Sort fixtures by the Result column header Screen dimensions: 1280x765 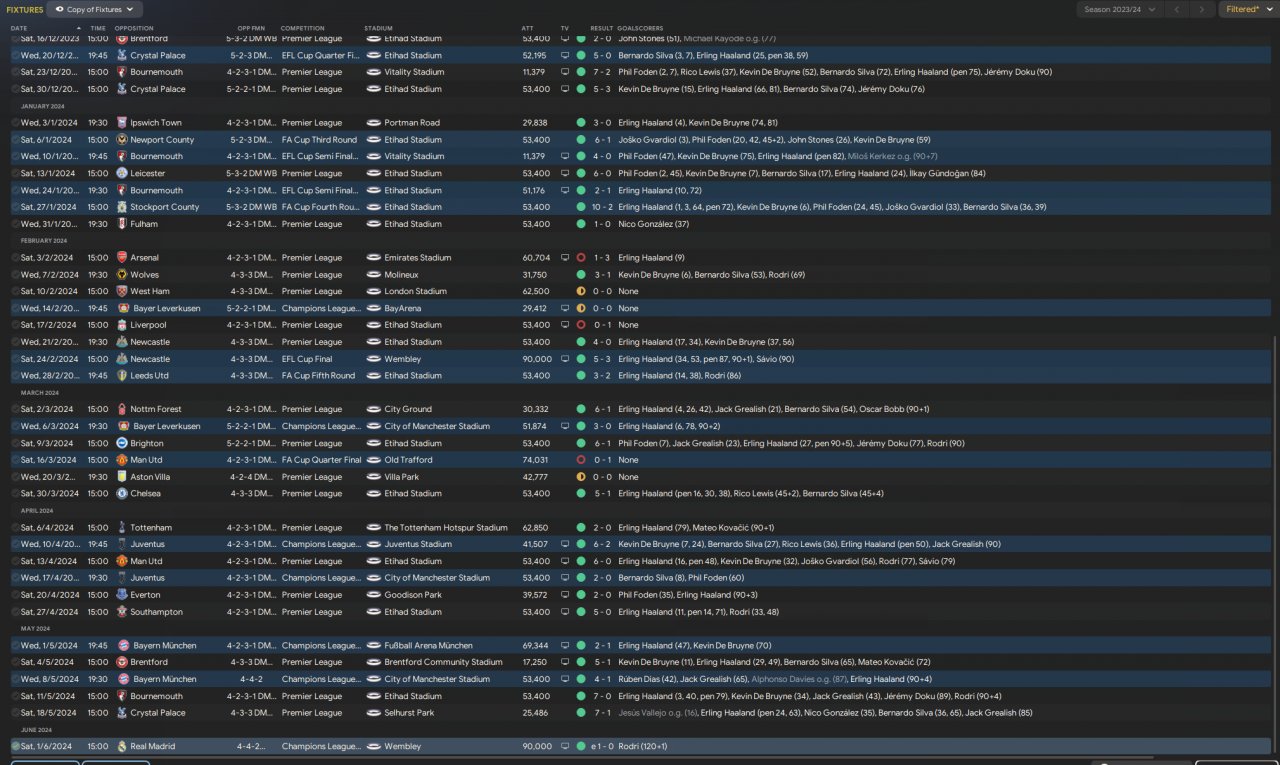click(602, 28)
